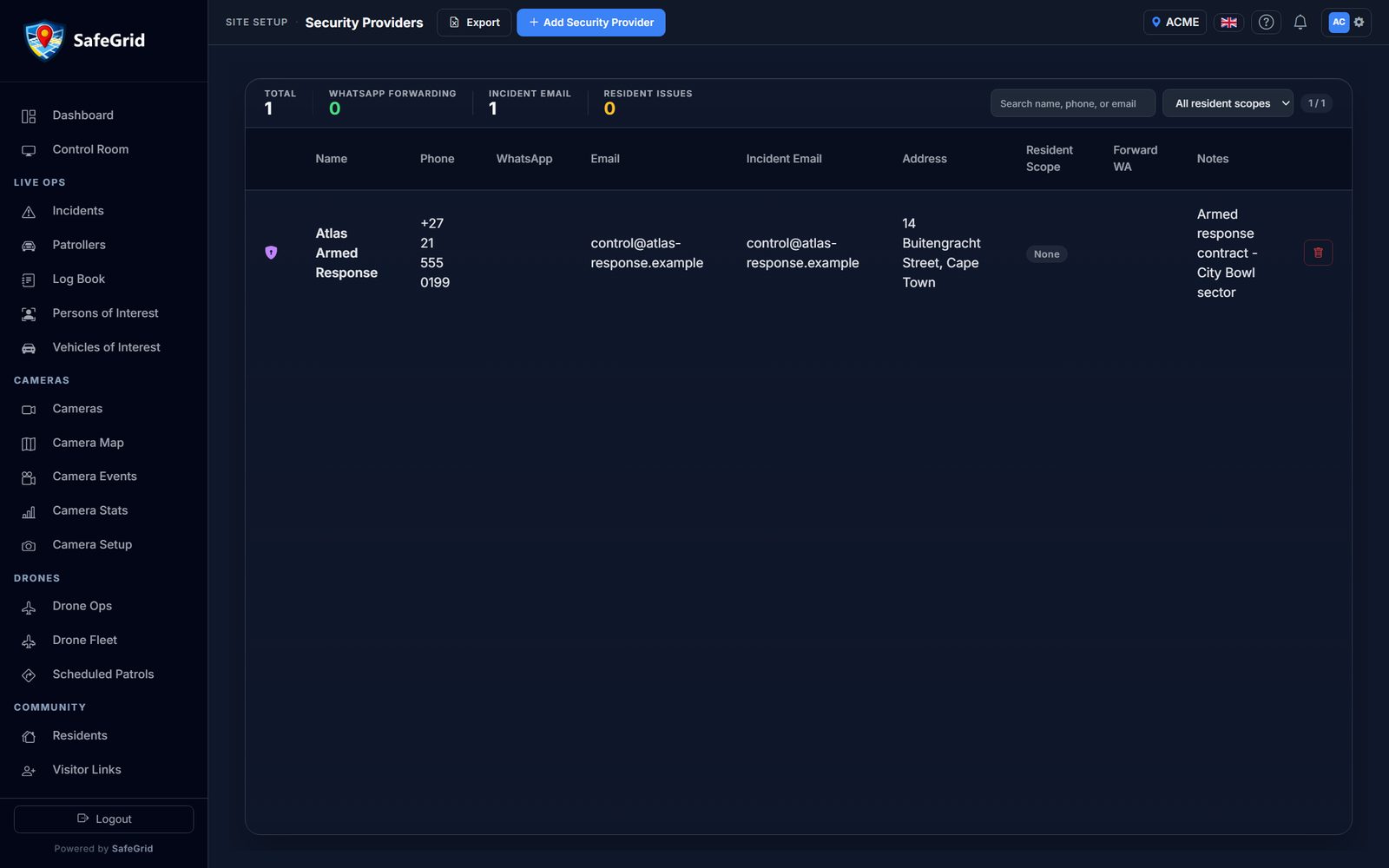
Task: Focus the search name, phone, or email field
Action: click(x=1073, y=103)
